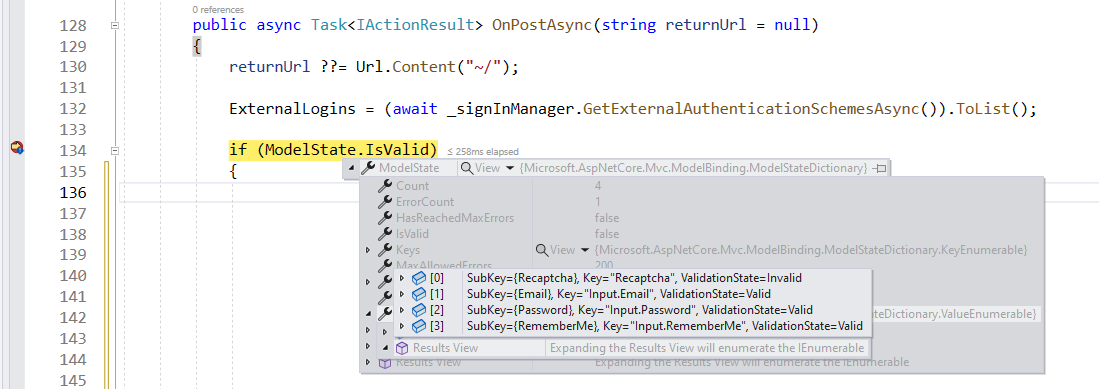Select the Input.RememberMe ValidationState=Valid value
Image resolution: width=1099 pixels, height=389 pixels.
pos(665,326)
